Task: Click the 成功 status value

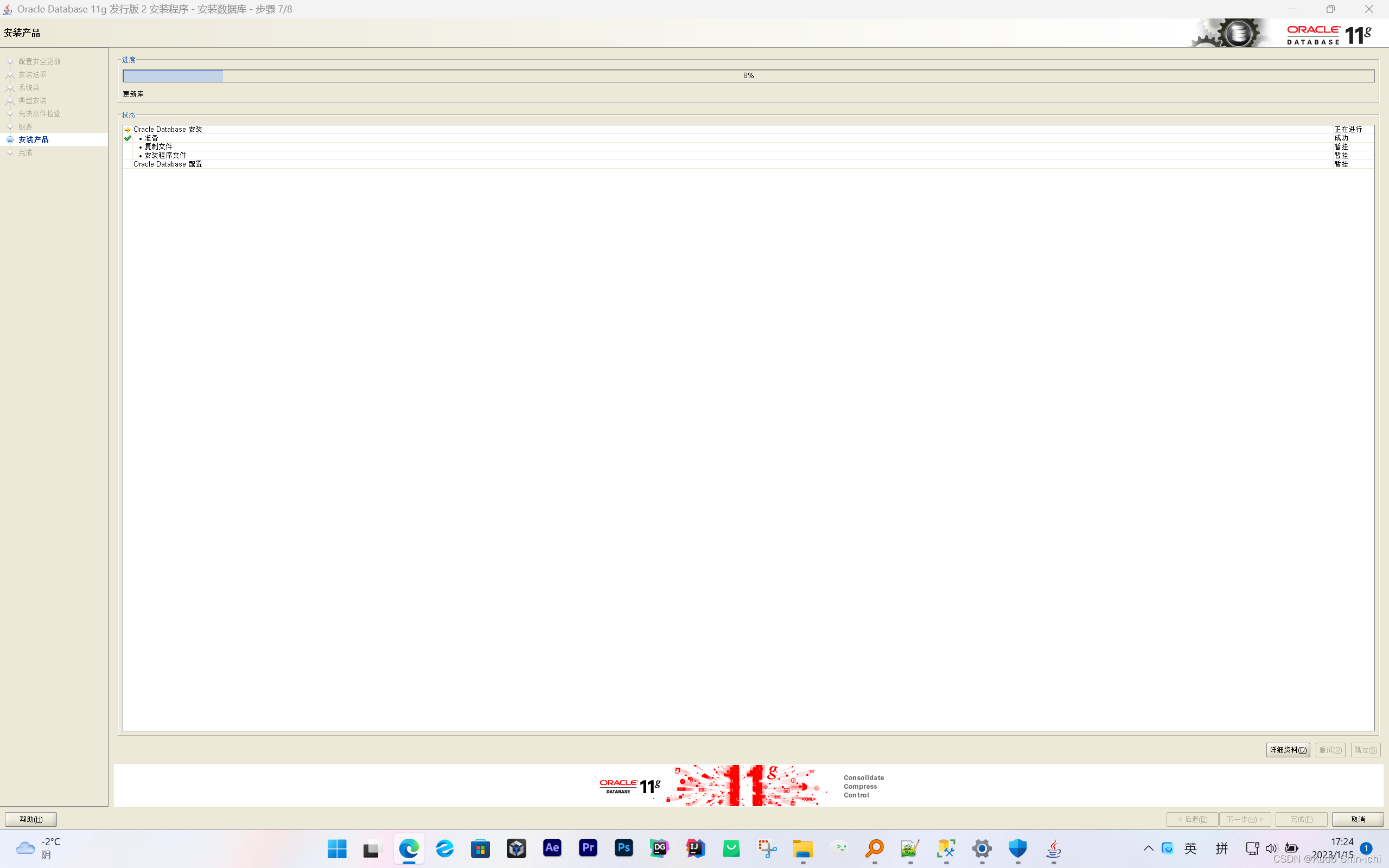Action: (1341, 138)
